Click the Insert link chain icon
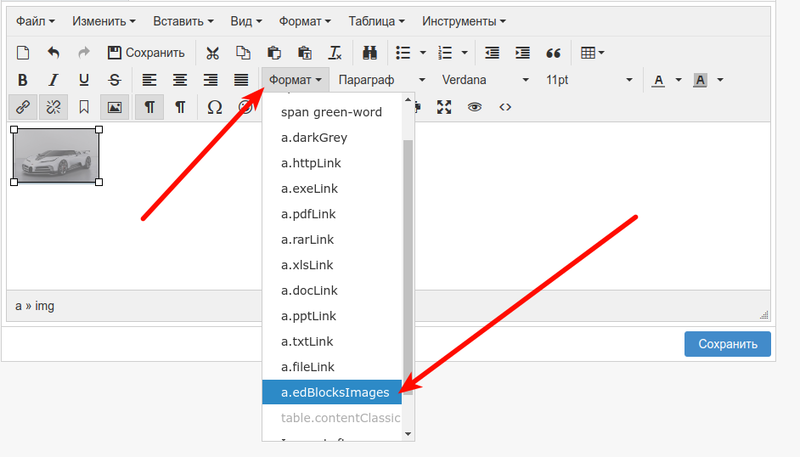This screenshot has height=457, width=800. point(22,107)
